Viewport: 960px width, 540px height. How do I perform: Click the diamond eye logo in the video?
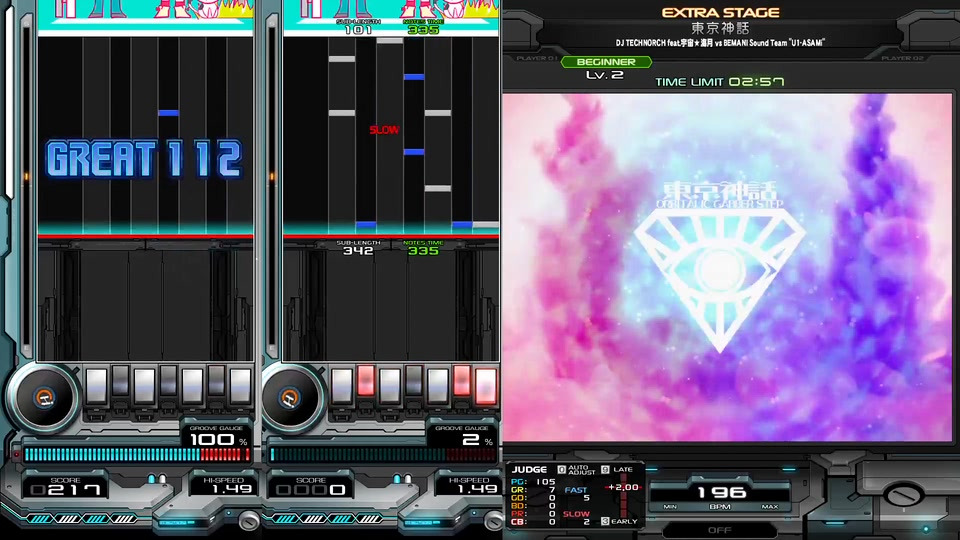coord(719,279)
